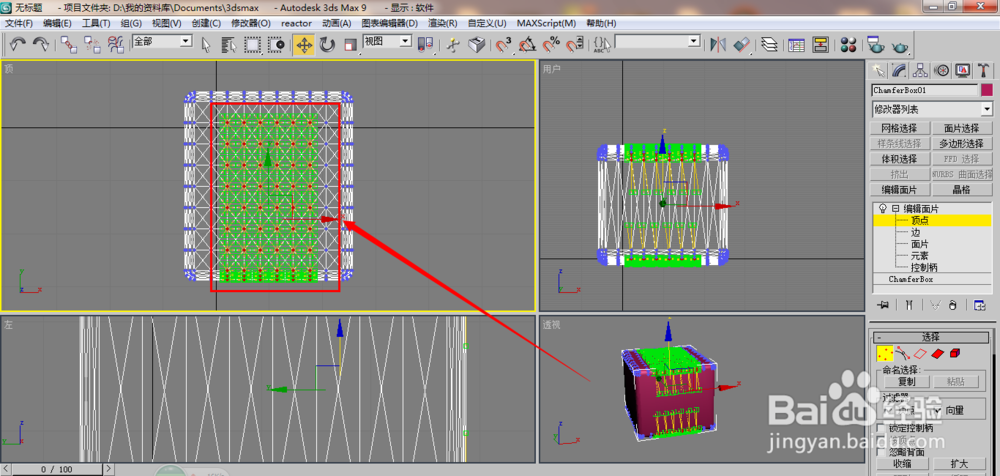1000x476 pixels.
Task: Click the object color swatch
Action: [x=987, y=91]
